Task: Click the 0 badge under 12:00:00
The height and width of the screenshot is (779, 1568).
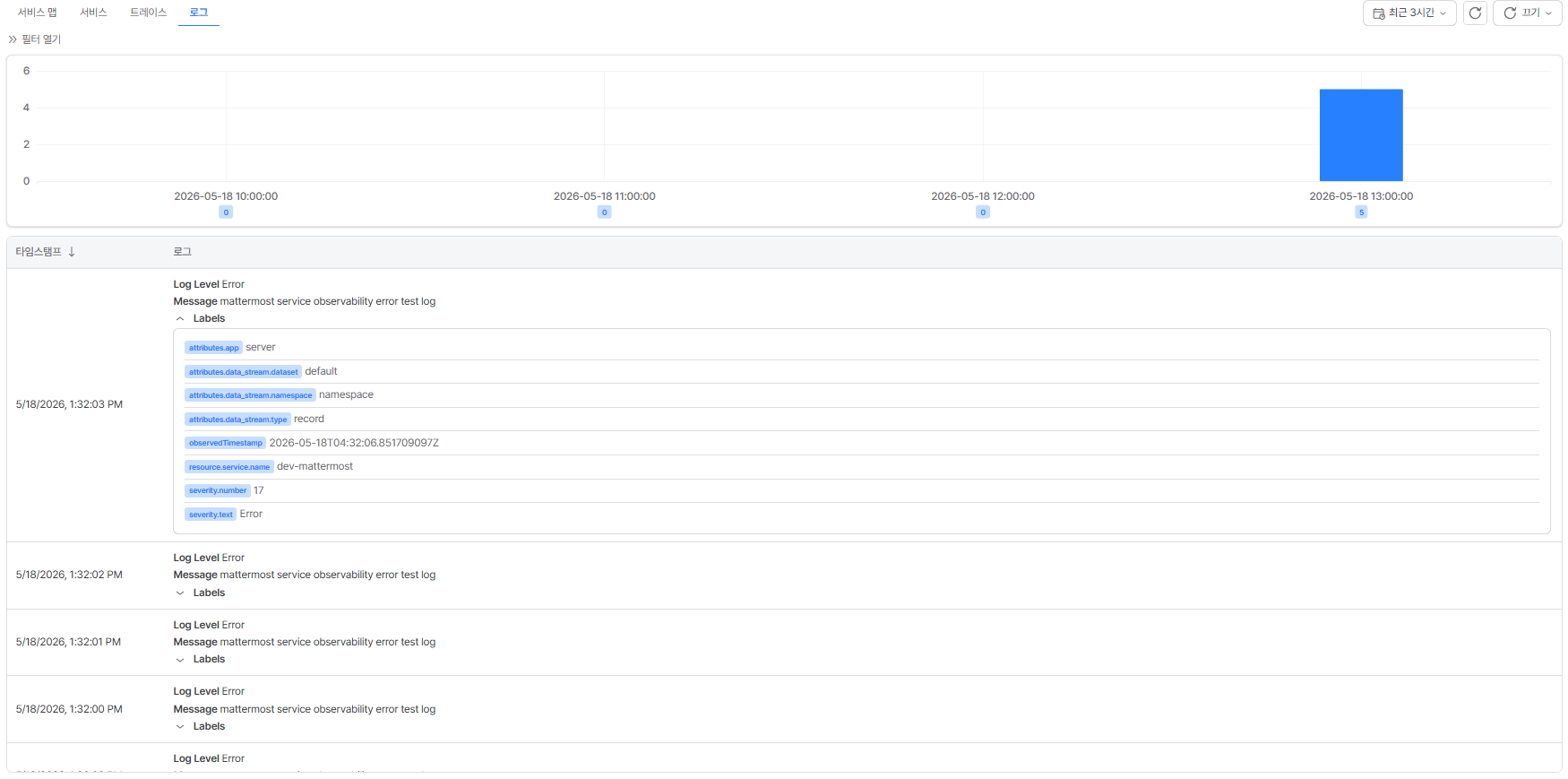Action: [983, 212]
